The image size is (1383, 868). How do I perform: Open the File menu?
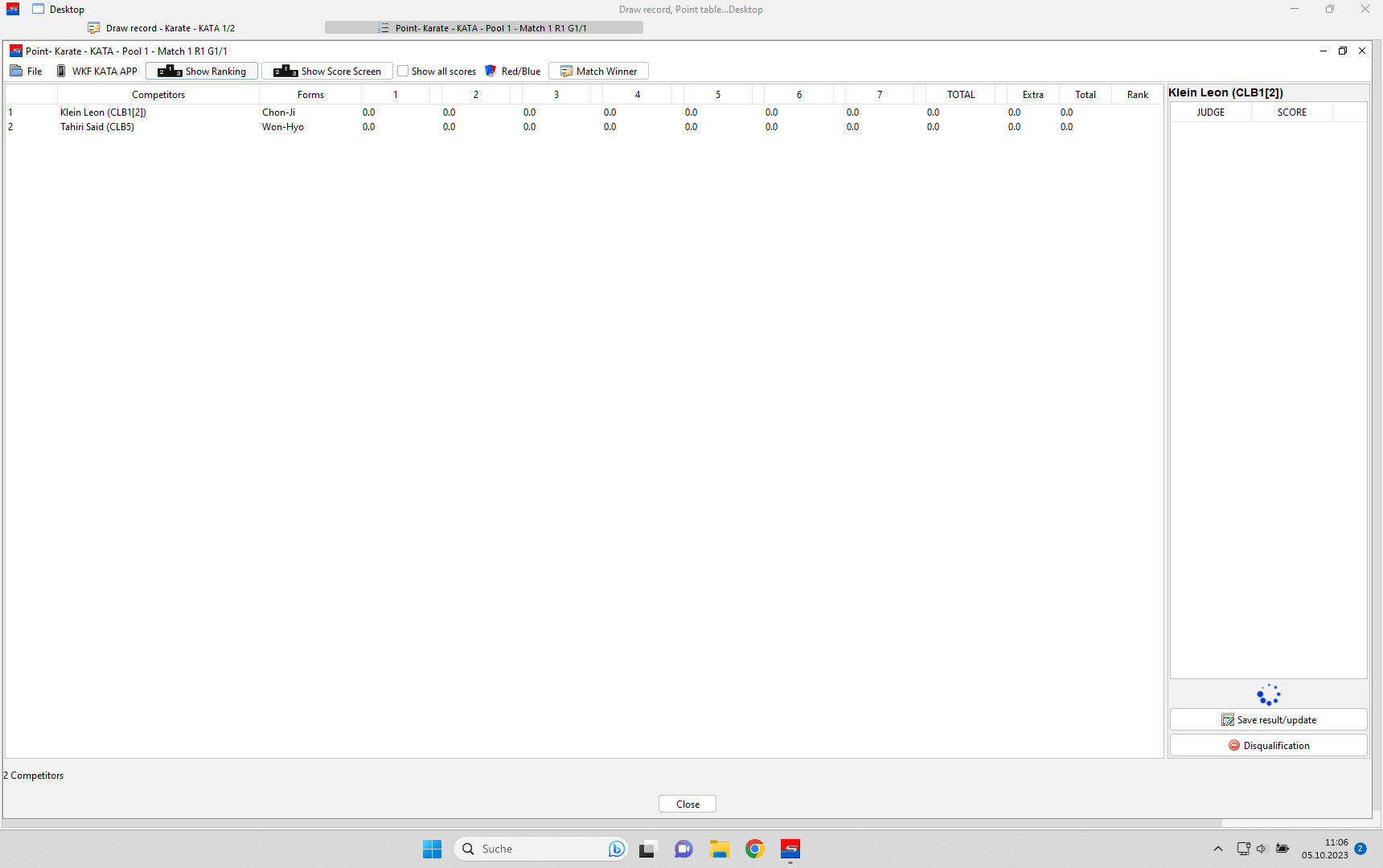pyautogui.click(x=27, y=72)
